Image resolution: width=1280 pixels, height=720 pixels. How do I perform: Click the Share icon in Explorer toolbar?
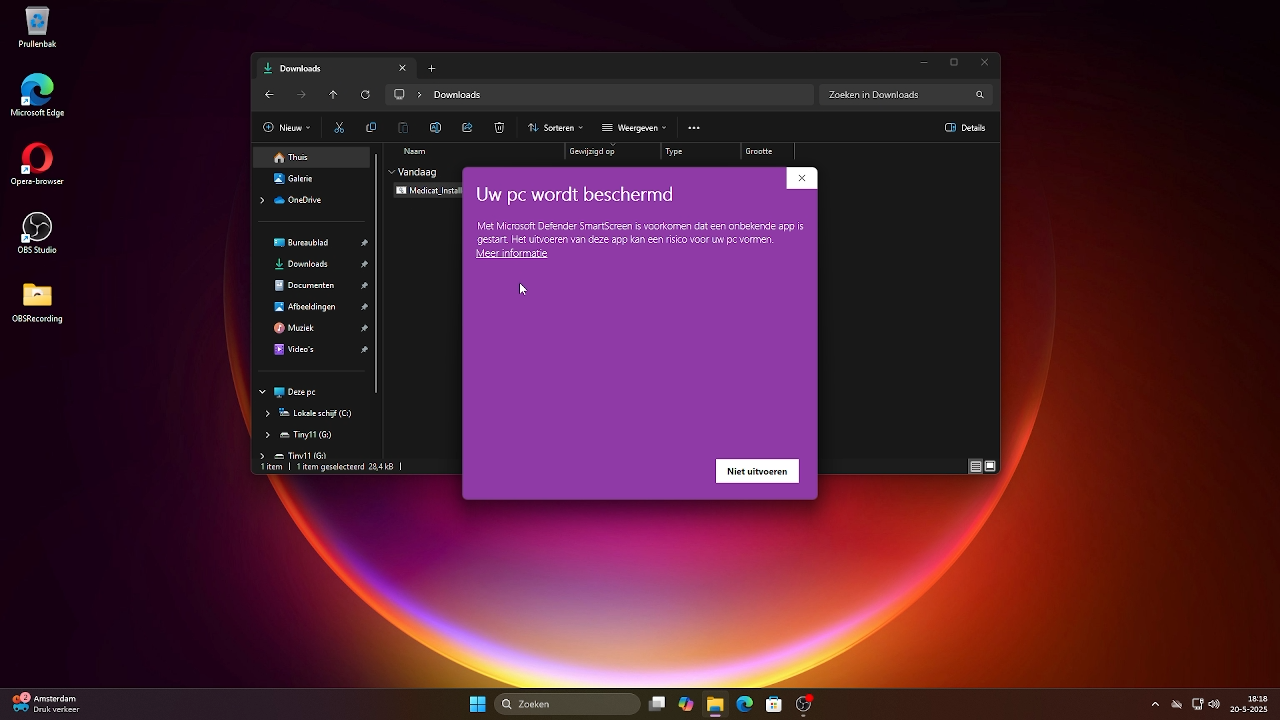coord(467,128)
